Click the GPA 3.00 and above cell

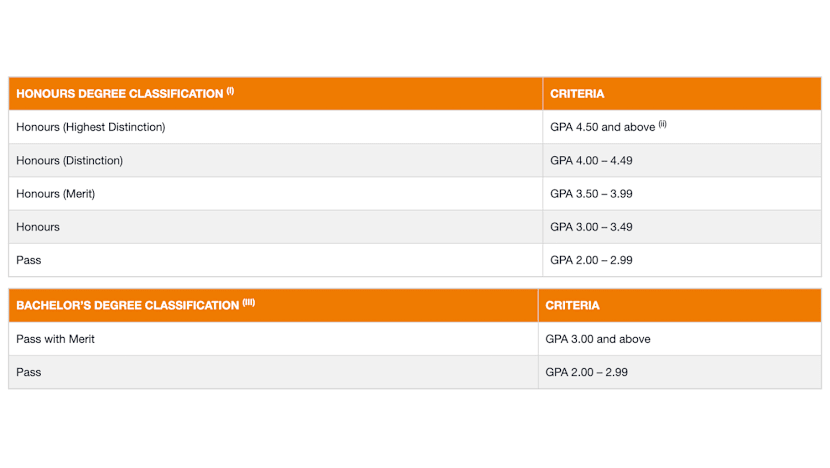[x=598, y=339]
